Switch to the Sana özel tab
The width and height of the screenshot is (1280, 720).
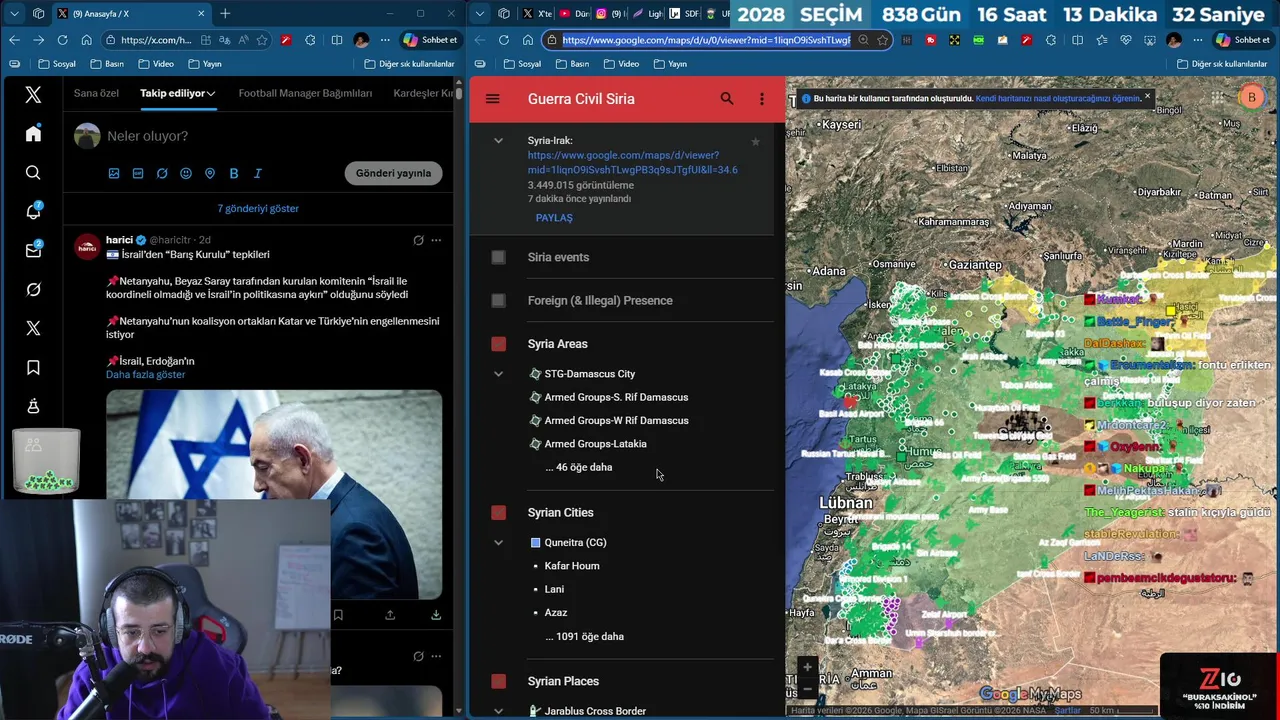96,93
